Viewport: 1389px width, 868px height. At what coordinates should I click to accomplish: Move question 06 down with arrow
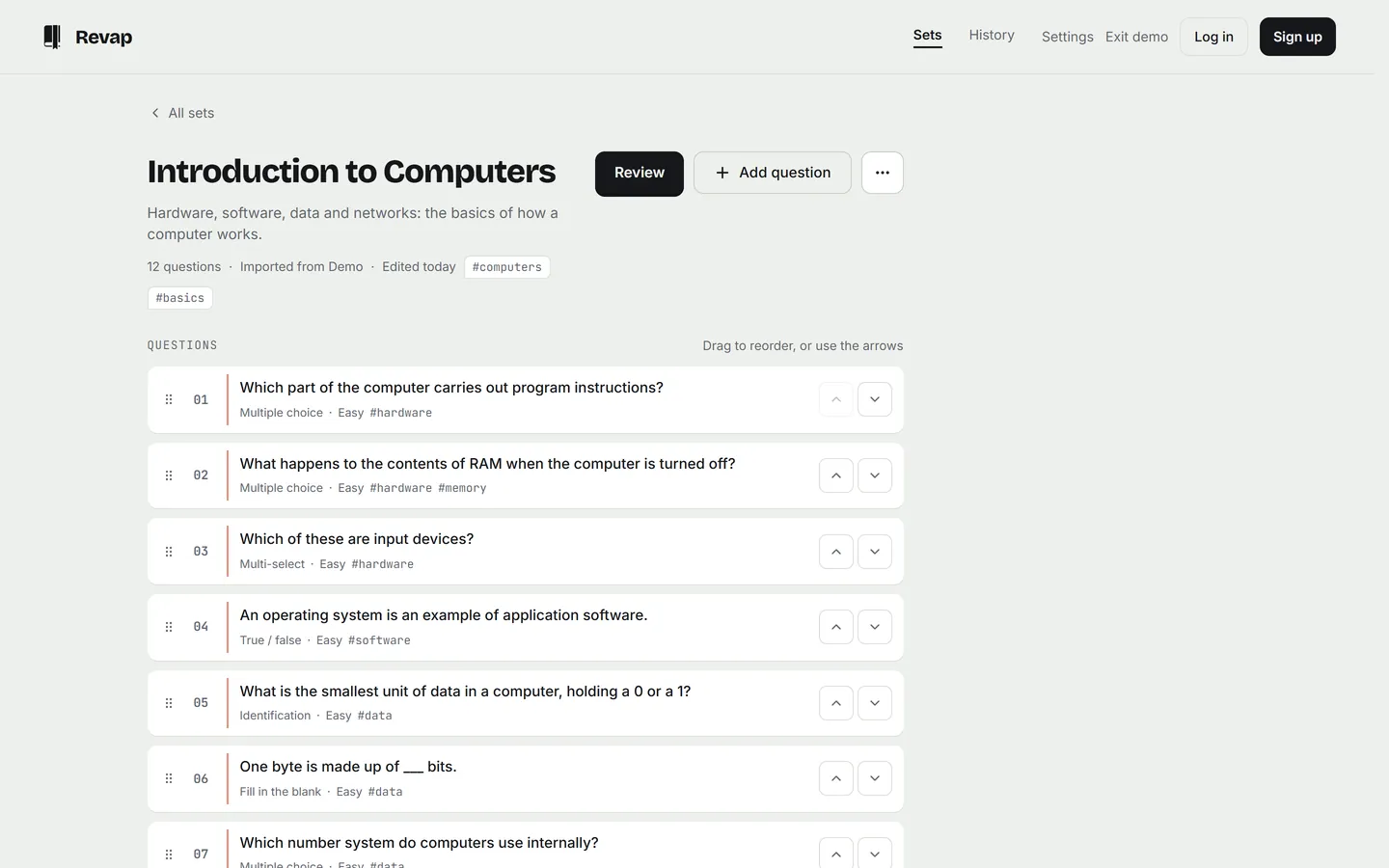875,778
